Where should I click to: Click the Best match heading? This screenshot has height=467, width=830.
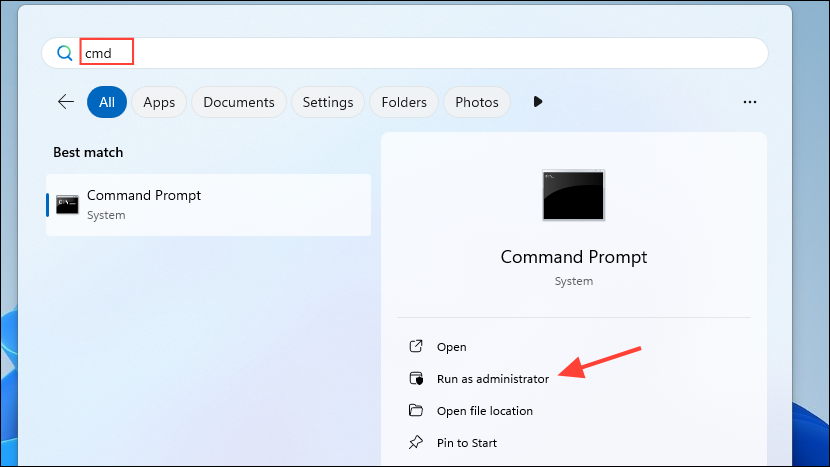coord(88,152)
